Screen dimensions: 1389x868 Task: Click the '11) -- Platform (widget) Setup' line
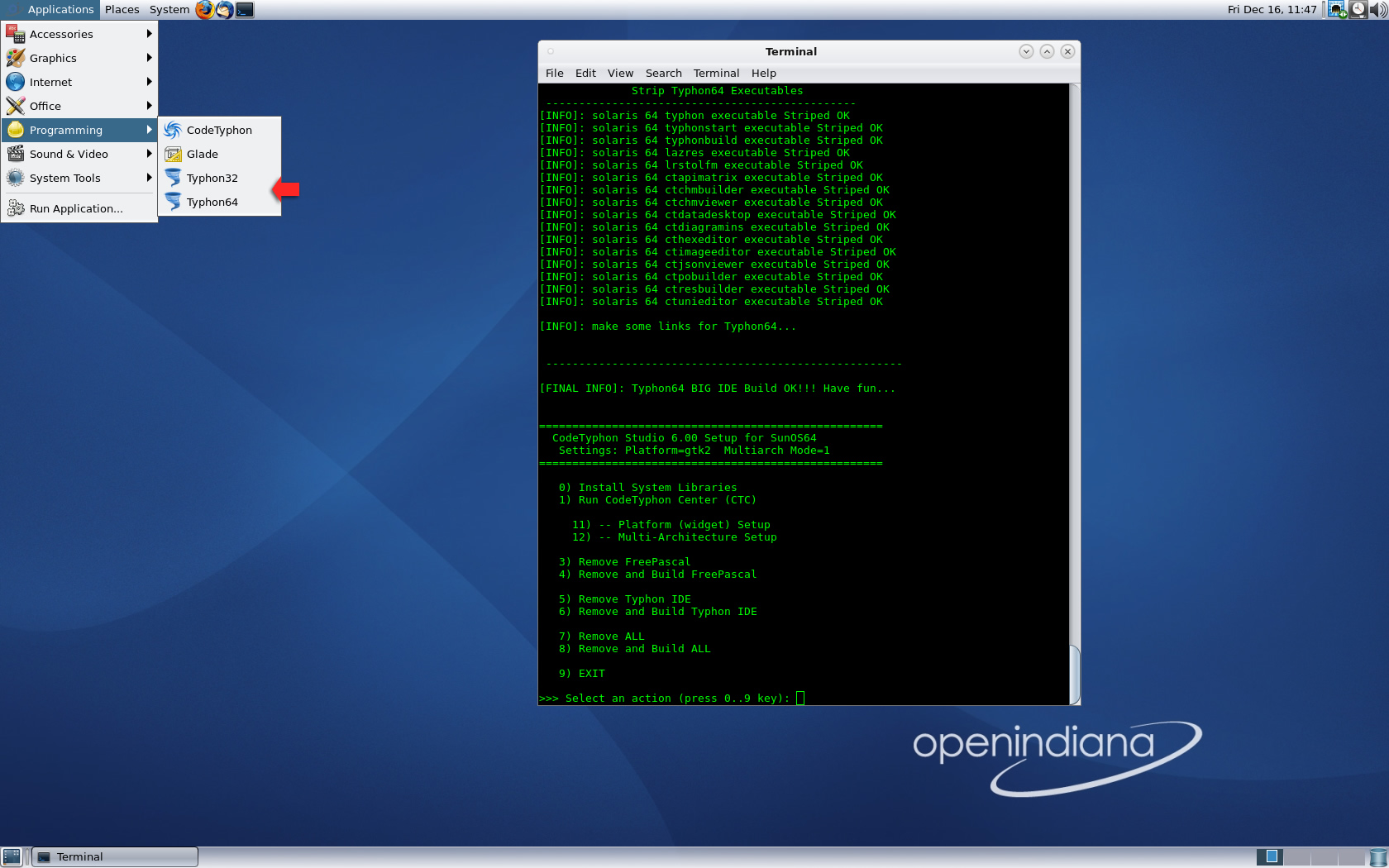(671, 525)
